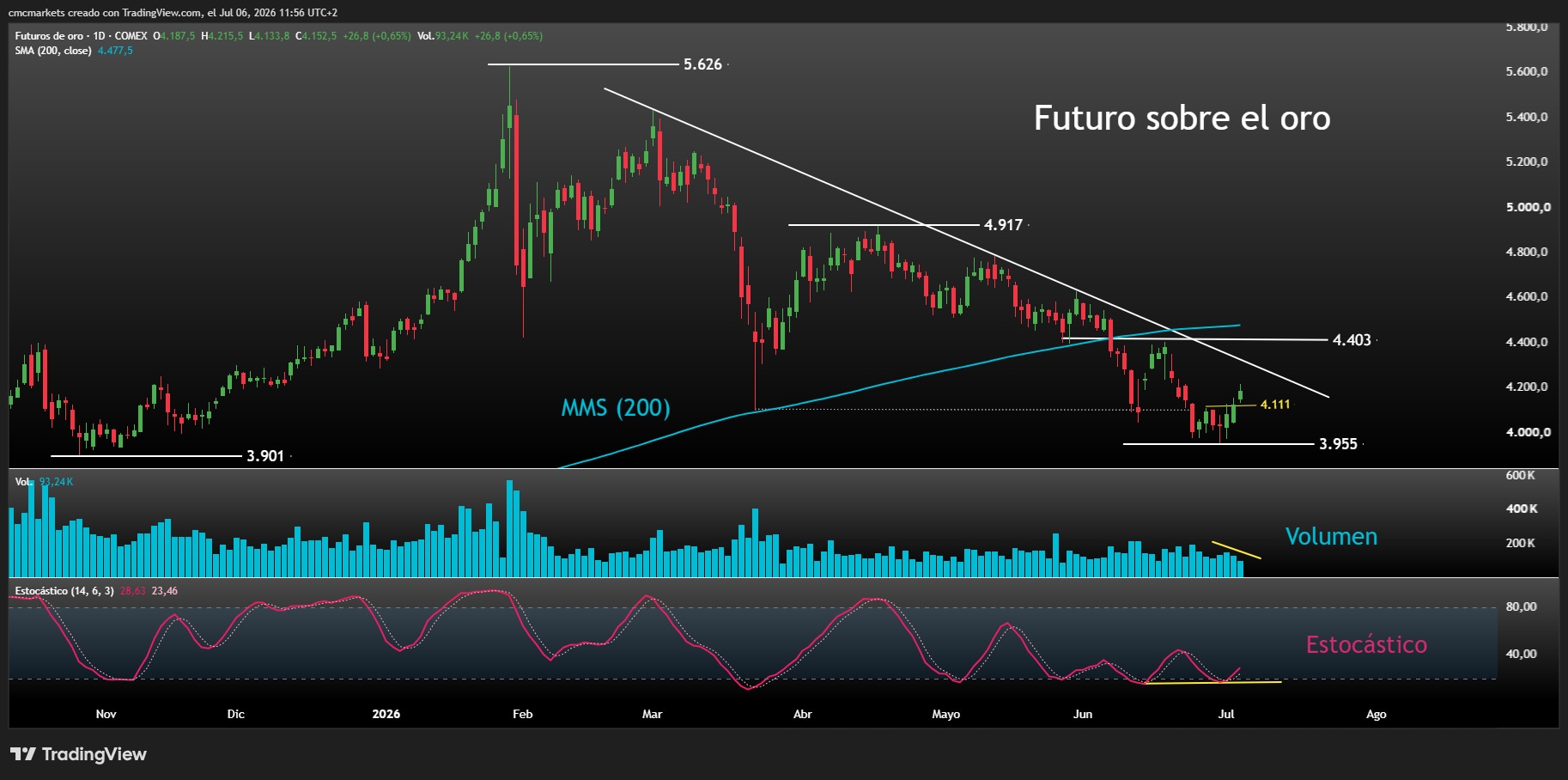Click the 5.600,0 price axis tick
Viewport: 1568px width, 780px height.
point(1527,72)
